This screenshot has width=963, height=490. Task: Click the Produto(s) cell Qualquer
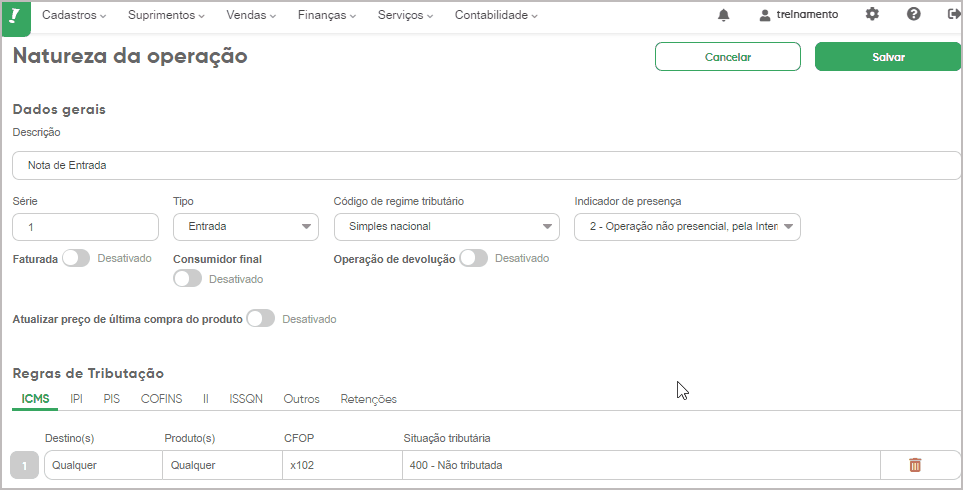222,465
